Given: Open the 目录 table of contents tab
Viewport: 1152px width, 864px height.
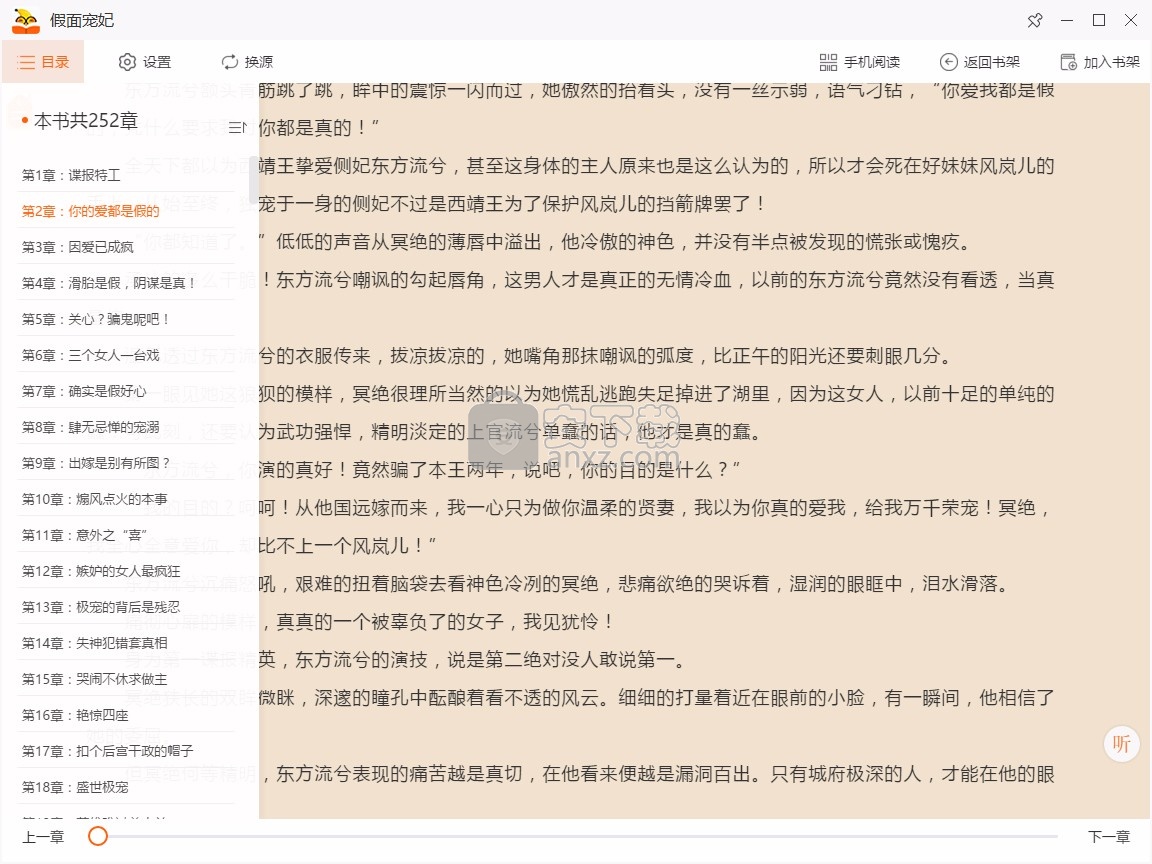Looking at the screenshot, I should 43,62.
